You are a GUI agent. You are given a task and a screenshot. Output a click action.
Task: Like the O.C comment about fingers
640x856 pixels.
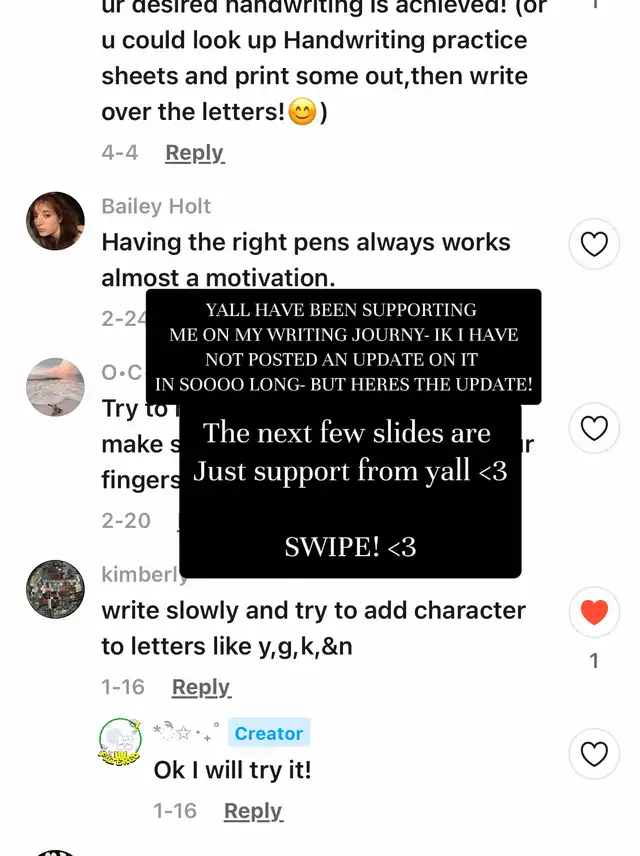point(594,427)
